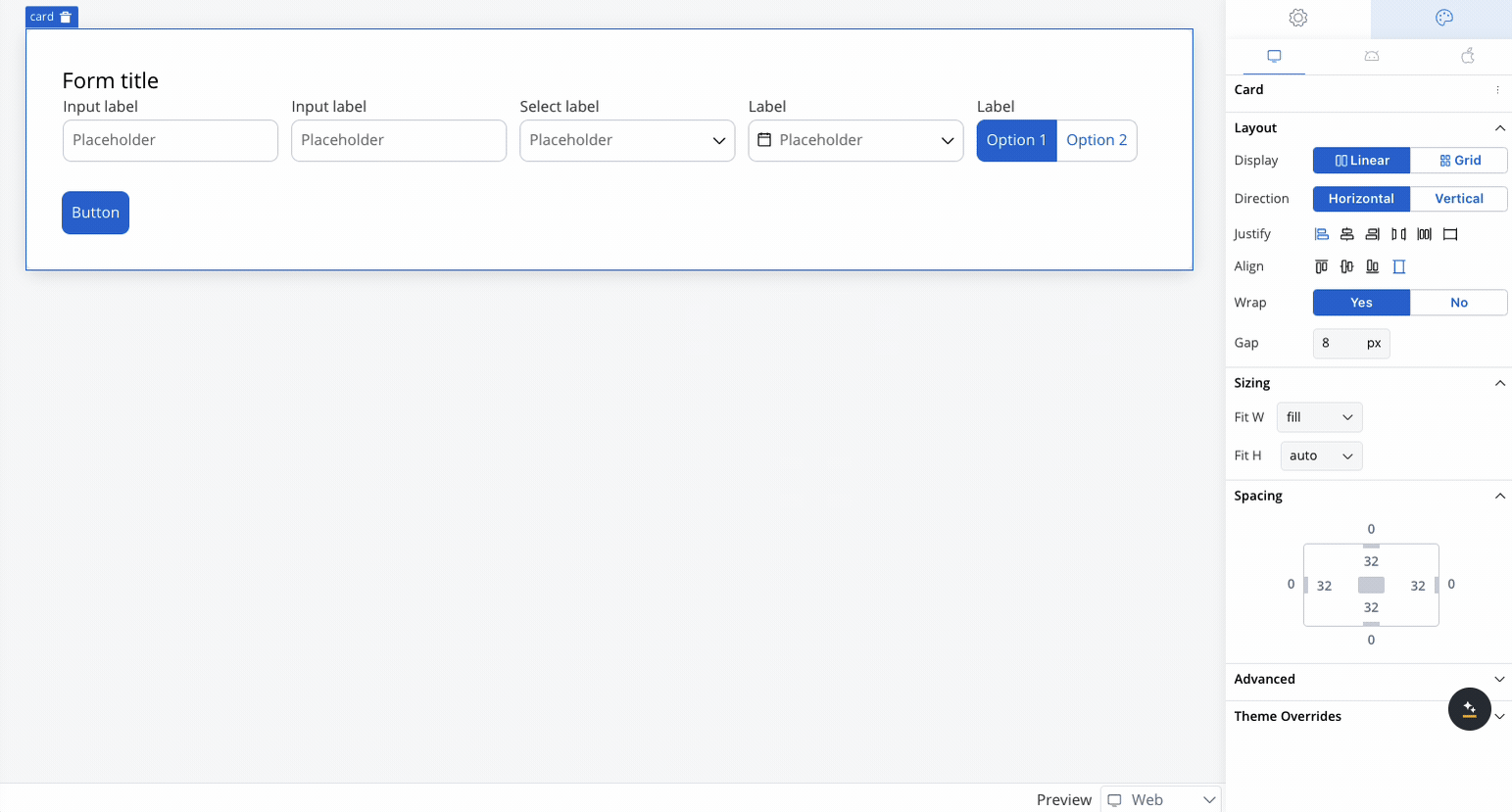
Task: Set Justify to space around
Action: pos(1424,234)
